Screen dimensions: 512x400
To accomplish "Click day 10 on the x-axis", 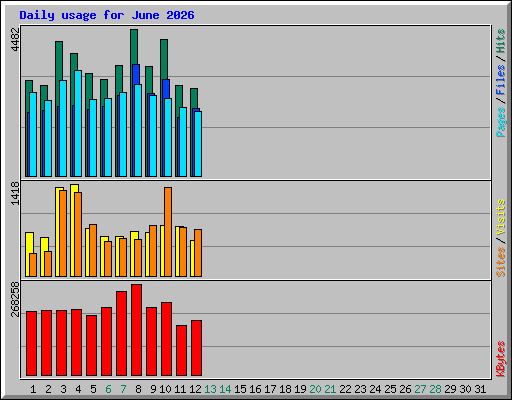I will click(x=165, y=389).
